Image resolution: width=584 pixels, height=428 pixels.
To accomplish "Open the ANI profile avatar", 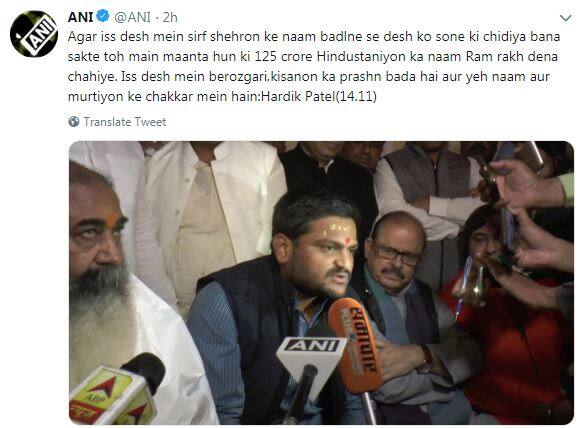I will click(x=34, y=34).
